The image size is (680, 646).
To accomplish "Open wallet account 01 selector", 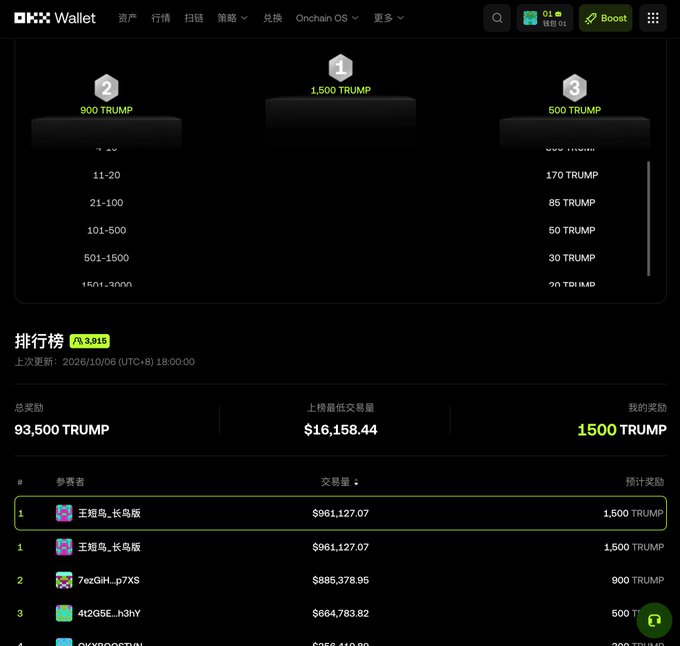I will (x=545, y=18).
